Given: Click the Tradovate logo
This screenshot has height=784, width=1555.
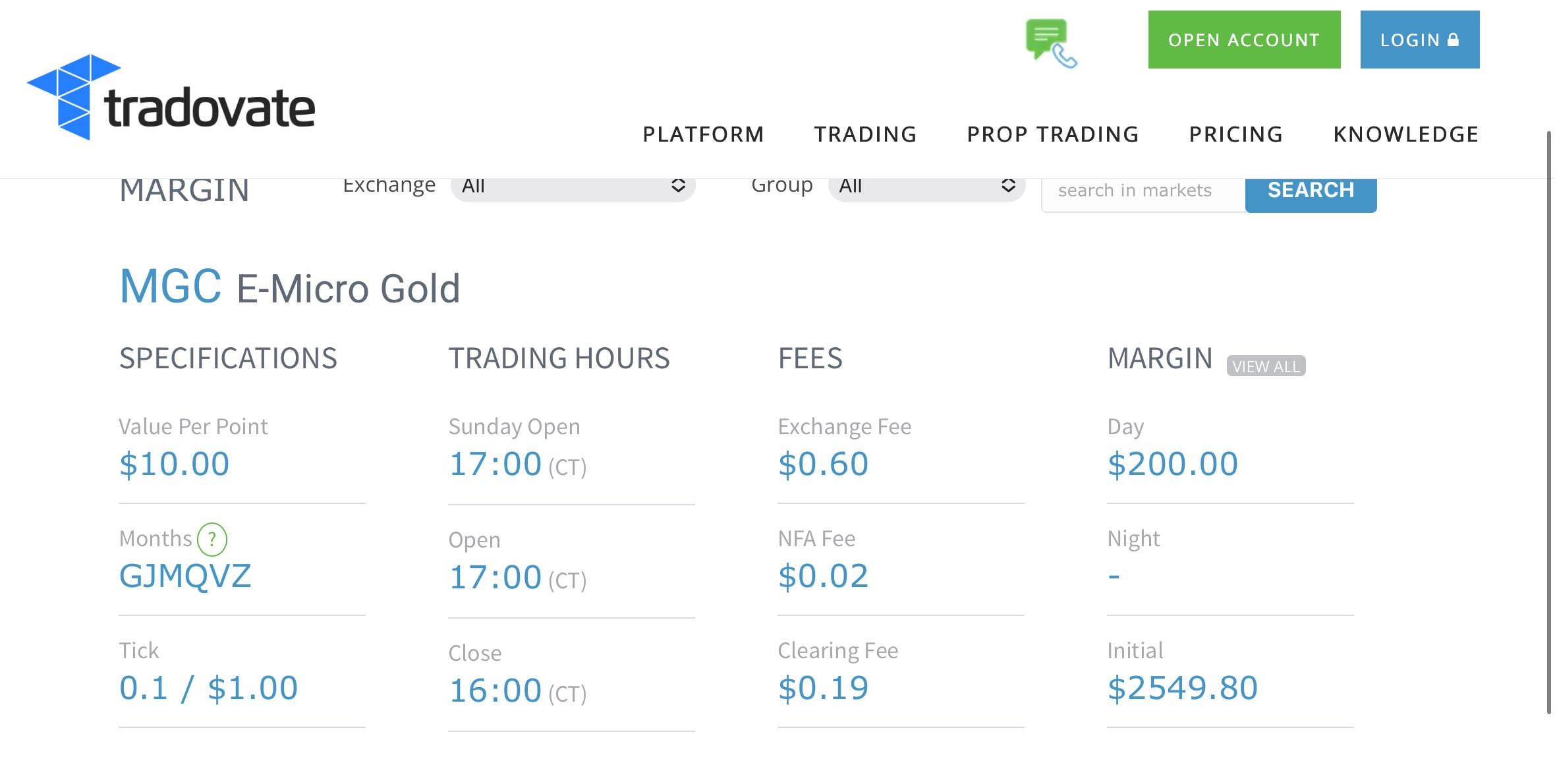Looking at the screenshot, I should (171, 99).
